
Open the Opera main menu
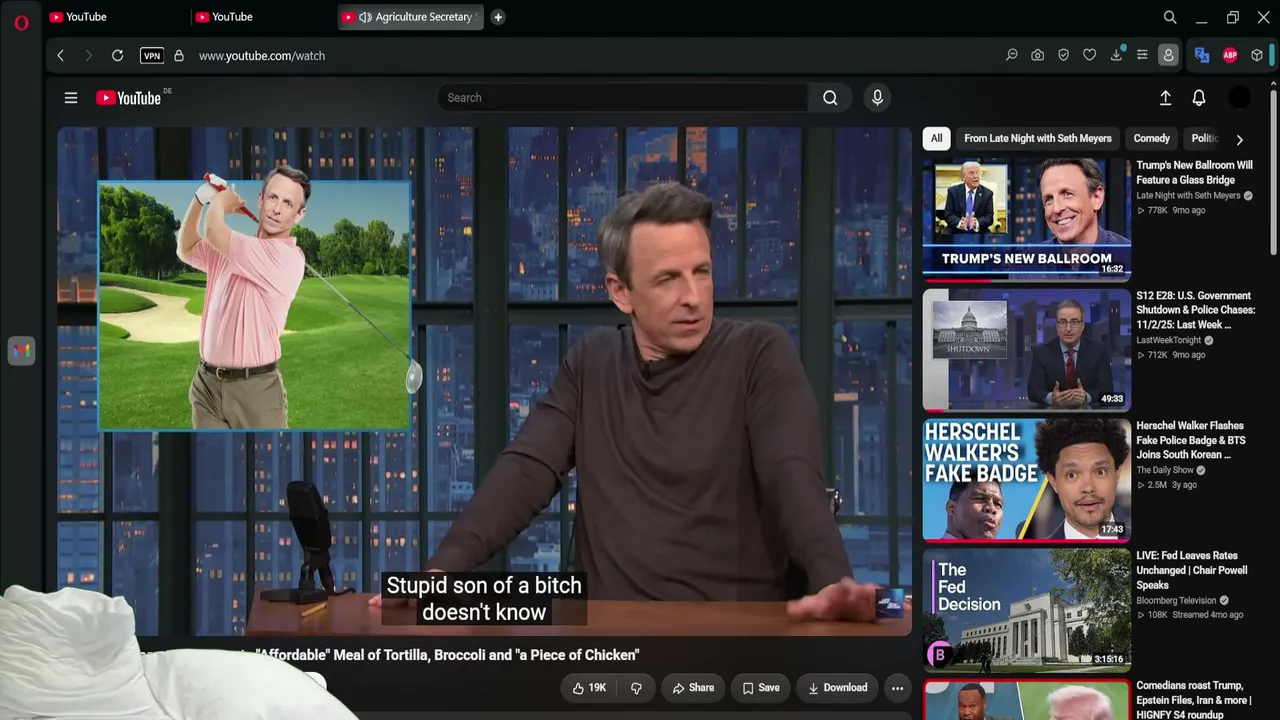(21, 22)
